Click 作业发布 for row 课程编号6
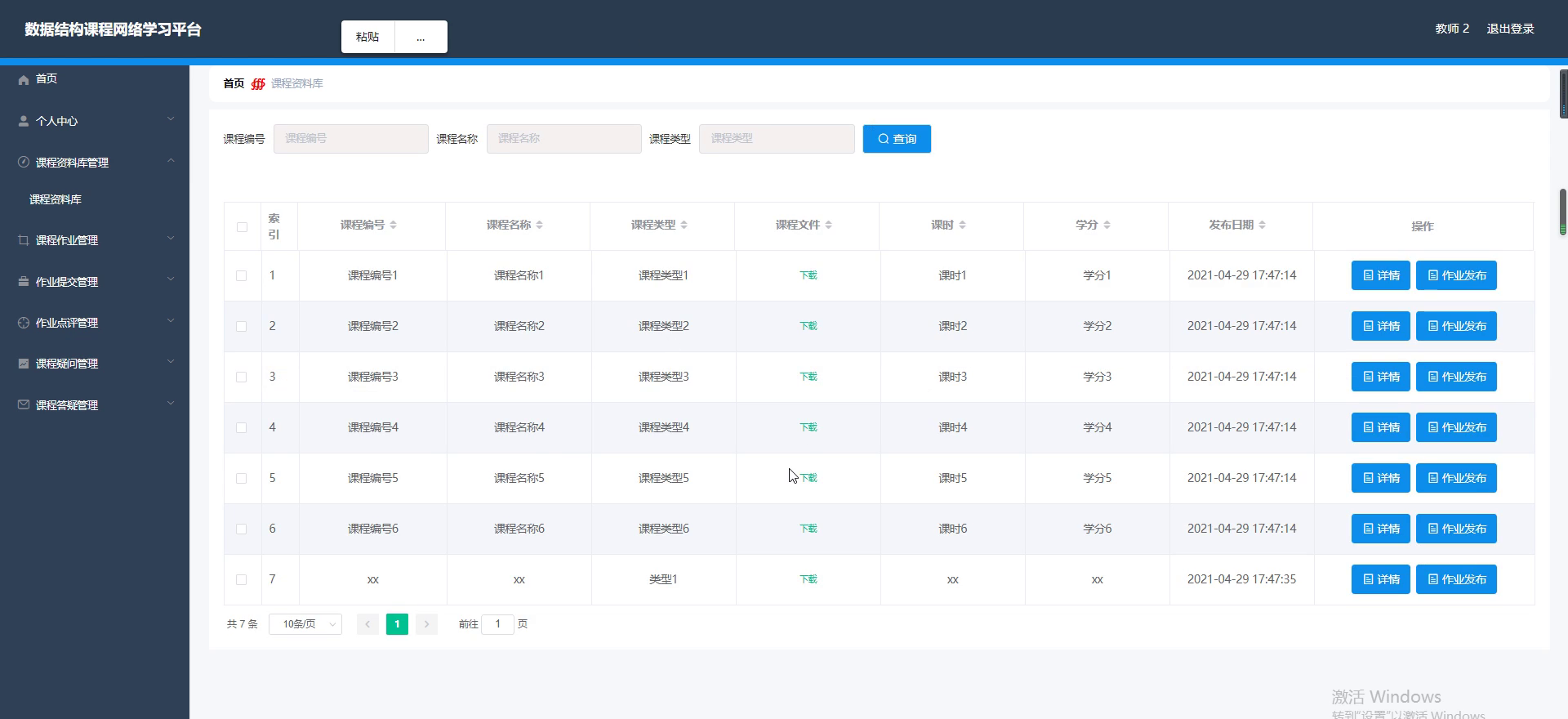Viewport: 1568px width, 719px height. (x=1456, y=529)
